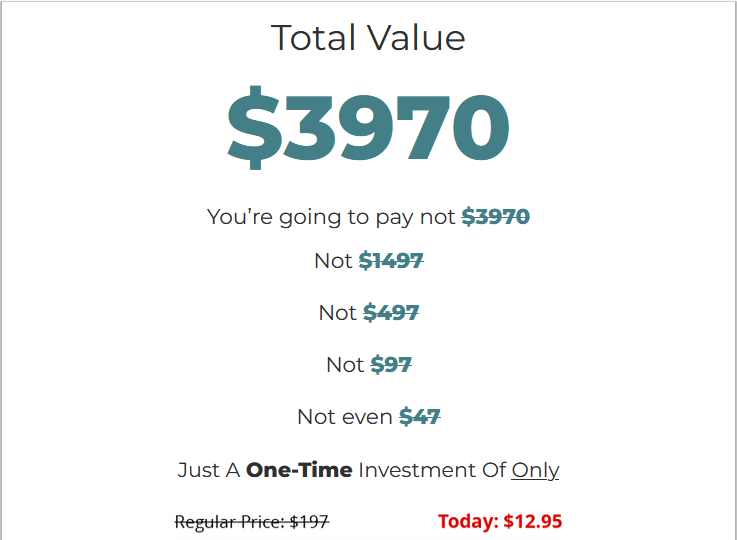Click the struck-through "Regular Price: $197" text
737x540 pixels.
(252, 521)
